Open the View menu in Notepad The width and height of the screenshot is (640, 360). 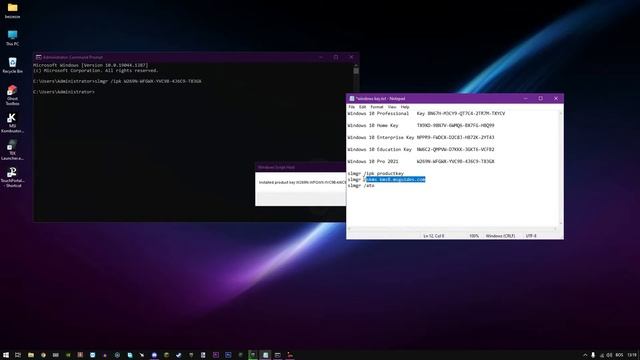coord(392,107)
